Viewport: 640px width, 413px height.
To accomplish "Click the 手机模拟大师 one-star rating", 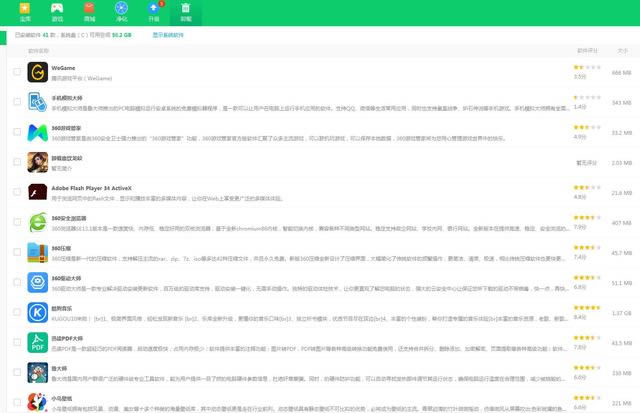I will [587, 98].
